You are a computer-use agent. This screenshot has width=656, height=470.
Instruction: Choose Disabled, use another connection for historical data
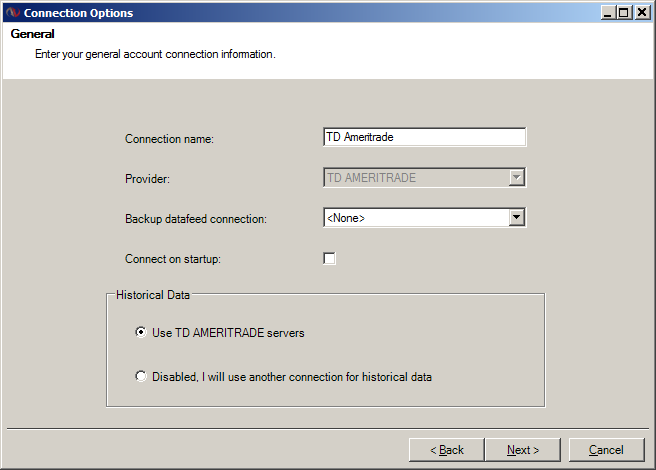point(141,377)
